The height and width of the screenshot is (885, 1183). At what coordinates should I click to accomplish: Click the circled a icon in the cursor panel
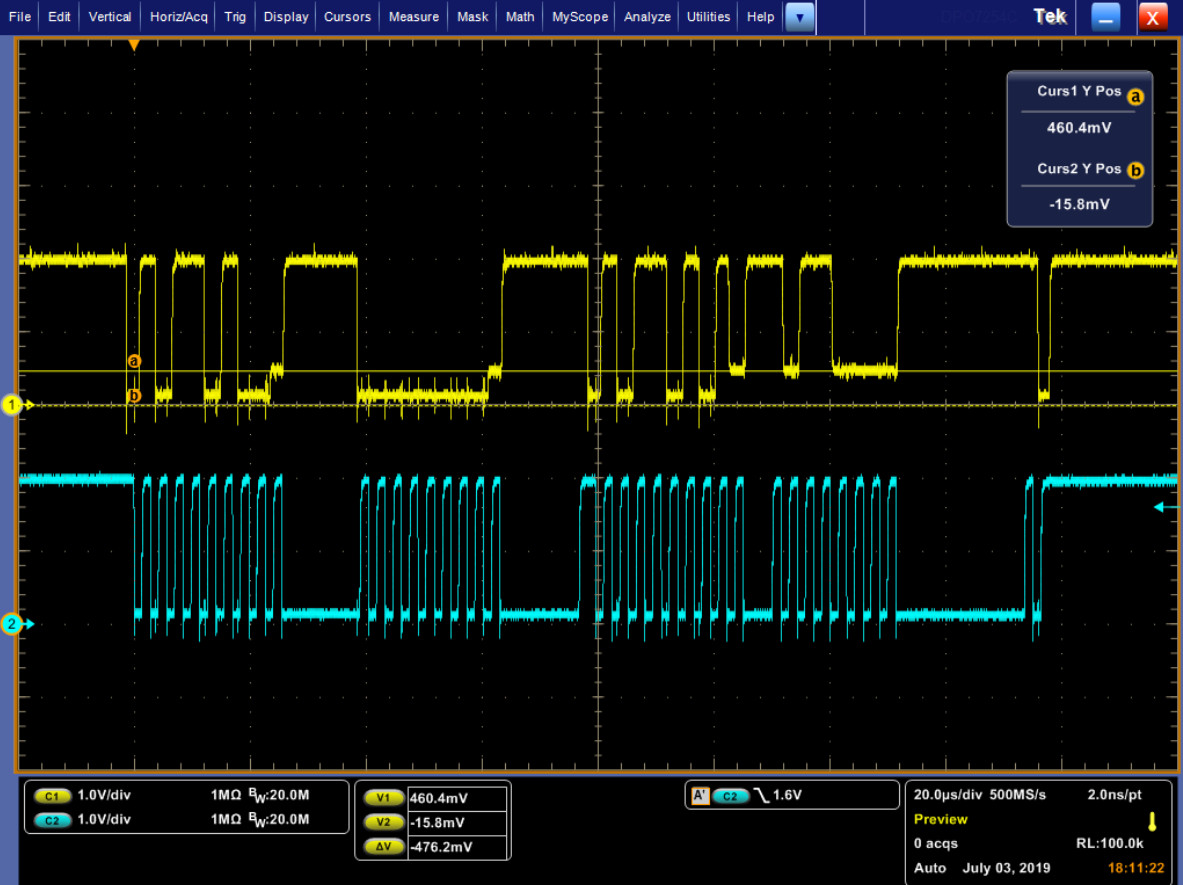[x=1135, y=97]
